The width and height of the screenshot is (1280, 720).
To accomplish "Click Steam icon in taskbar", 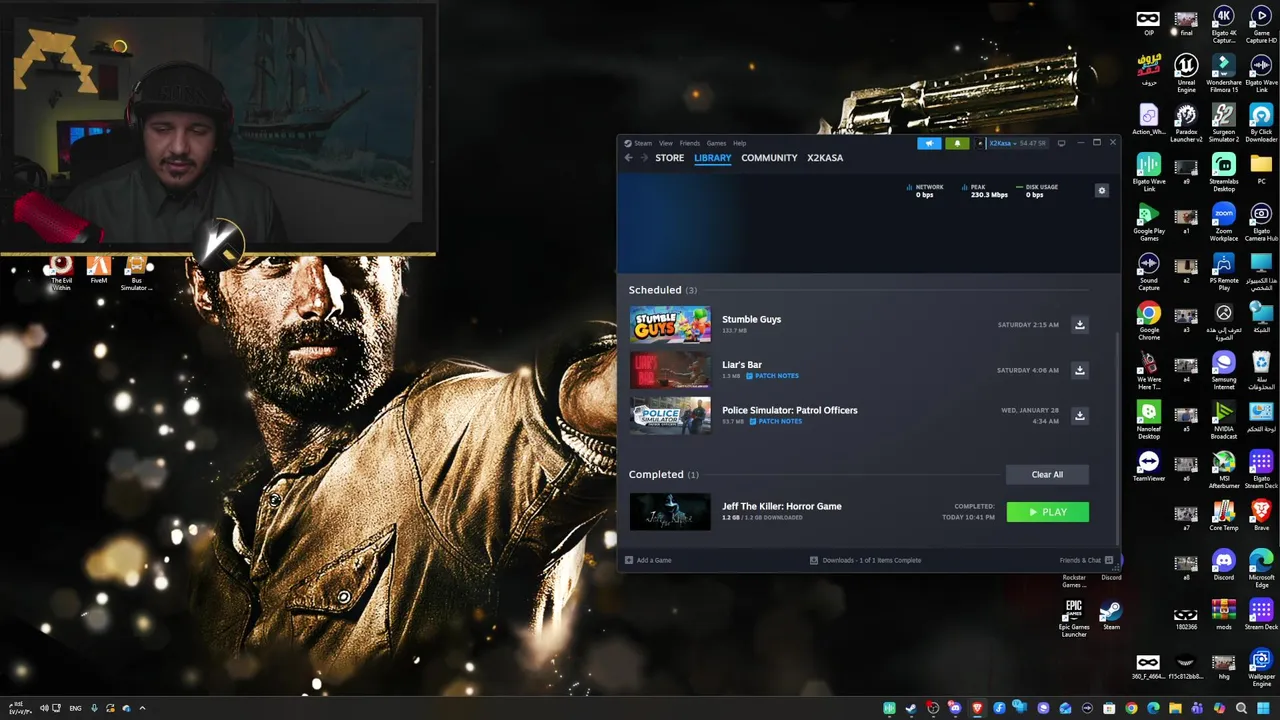I will [911, 708].
